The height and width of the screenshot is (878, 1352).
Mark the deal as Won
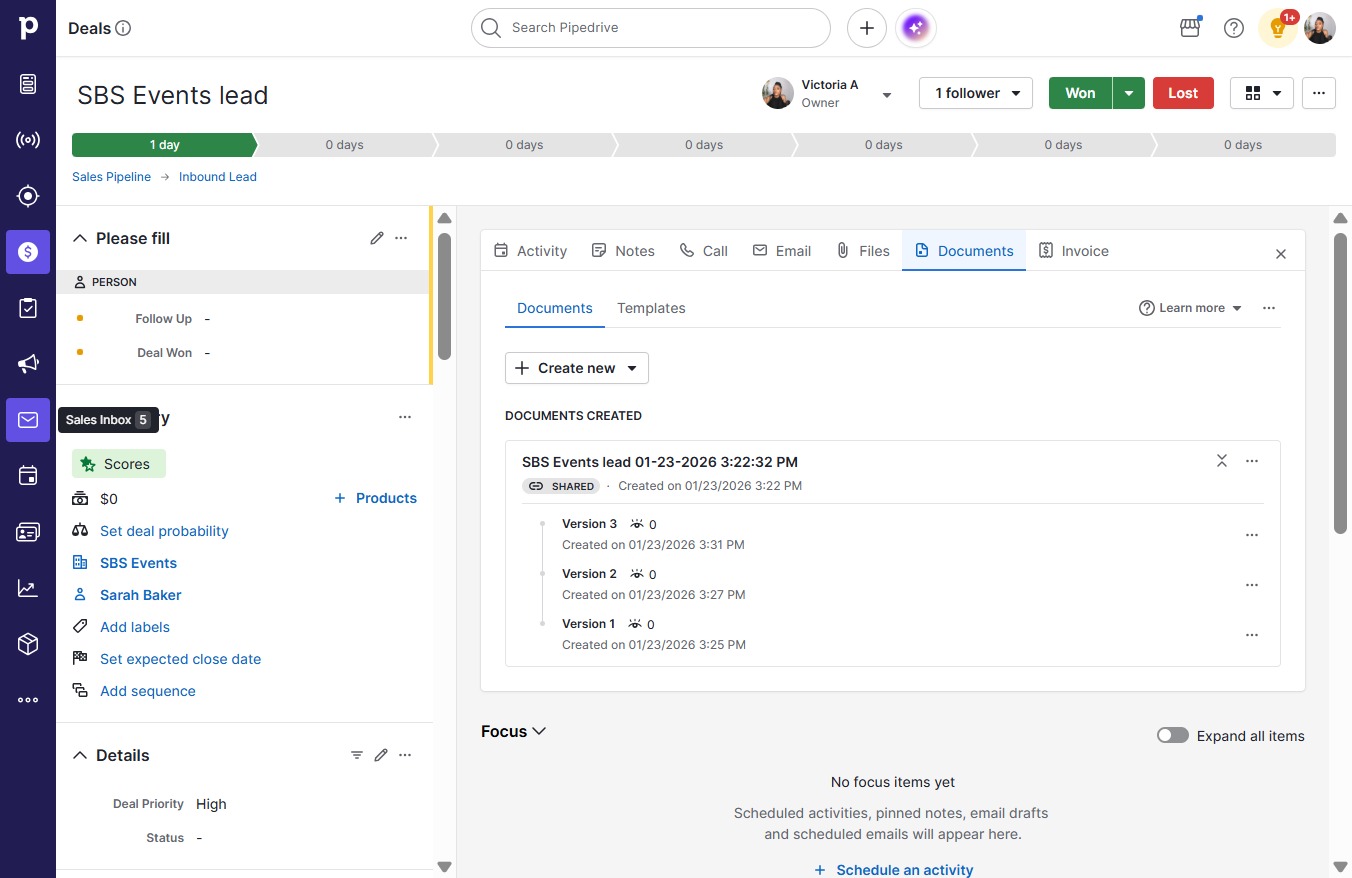[x=1080, y=93]
